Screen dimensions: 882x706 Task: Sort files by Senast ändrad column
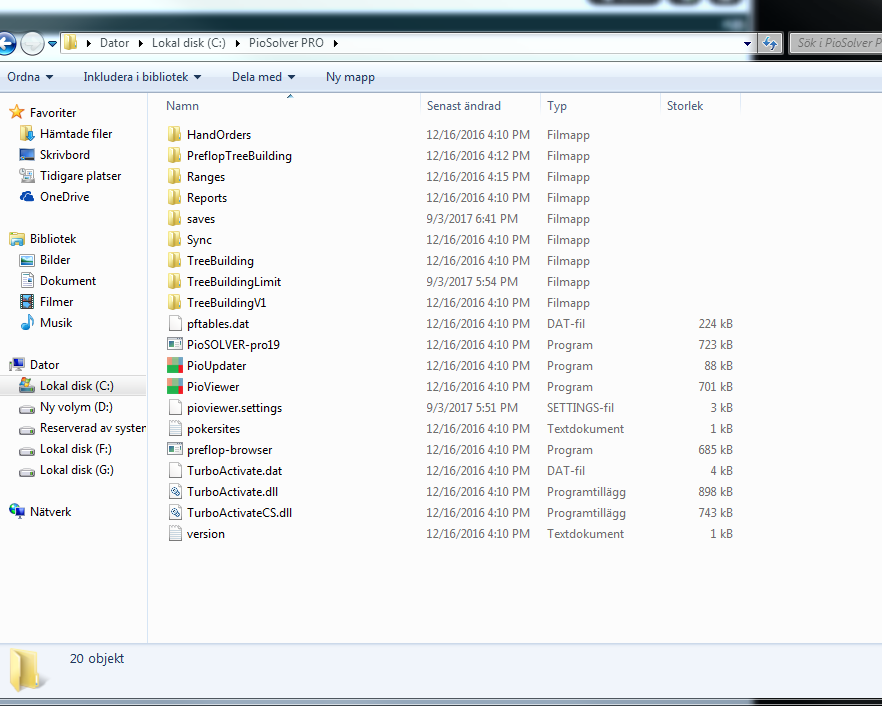point(480,106)
